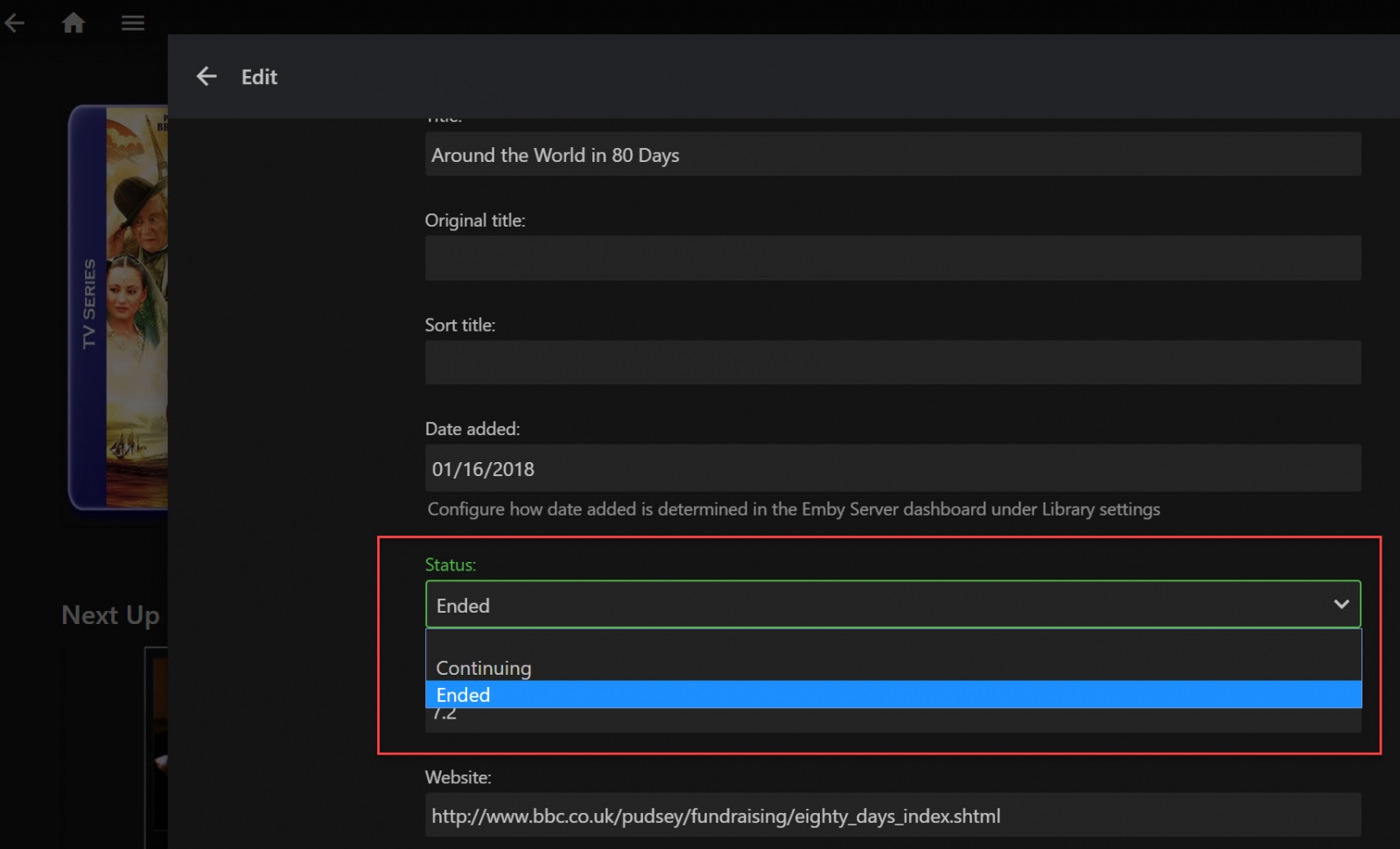
Task: Click back arrow beside Edit heading
Action: click(x=206, y=77)
